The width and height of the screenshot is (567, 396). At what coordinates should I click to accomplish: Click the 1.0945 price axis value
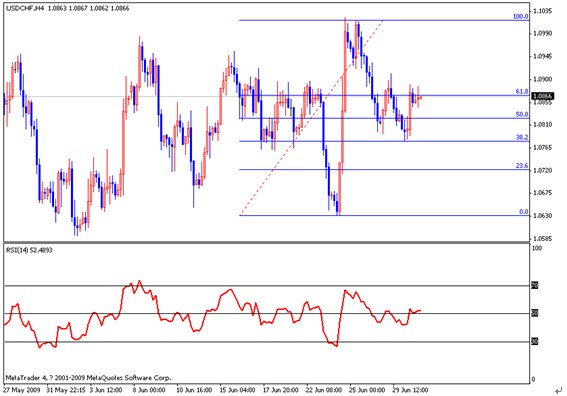(543, 56)
